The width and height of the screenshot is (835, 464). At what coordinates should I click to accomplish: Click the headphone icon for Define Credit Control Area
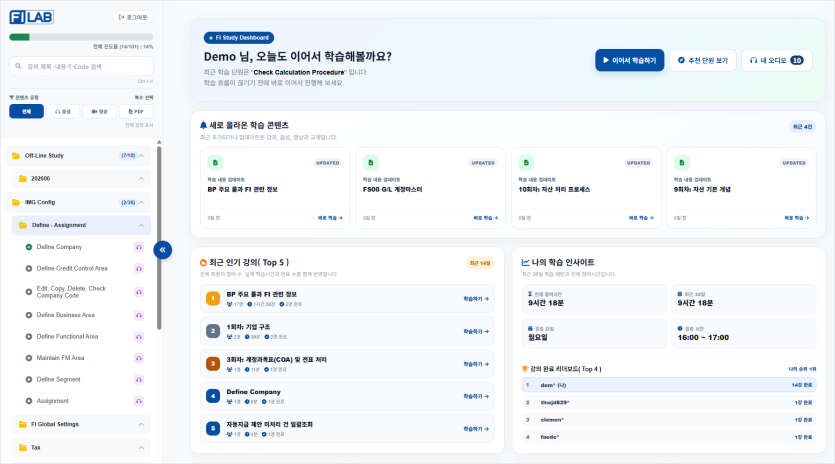(138, 268)
